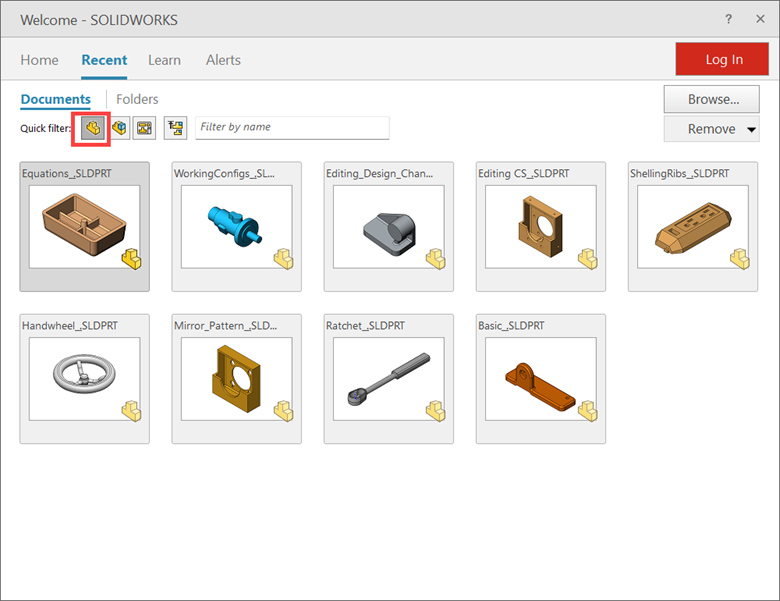
Task: Click the Basic_.SLDPRT file name
Action: pyautogui.click(x=511, y=326)
